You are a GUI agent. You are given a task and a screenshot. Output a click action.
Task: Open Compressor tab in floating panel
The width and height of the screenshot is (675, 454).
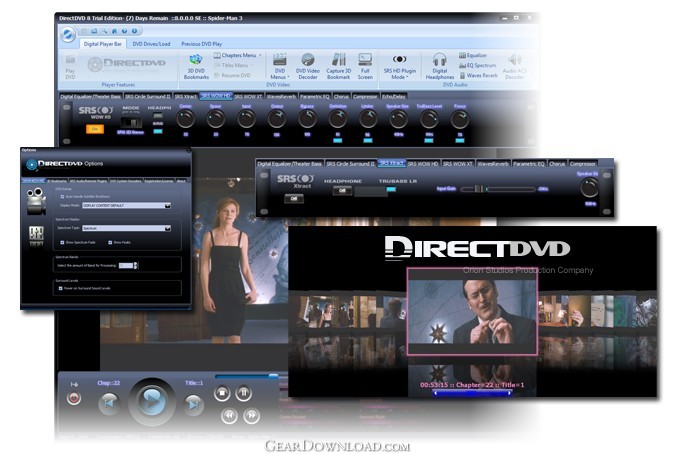point(582,164)
